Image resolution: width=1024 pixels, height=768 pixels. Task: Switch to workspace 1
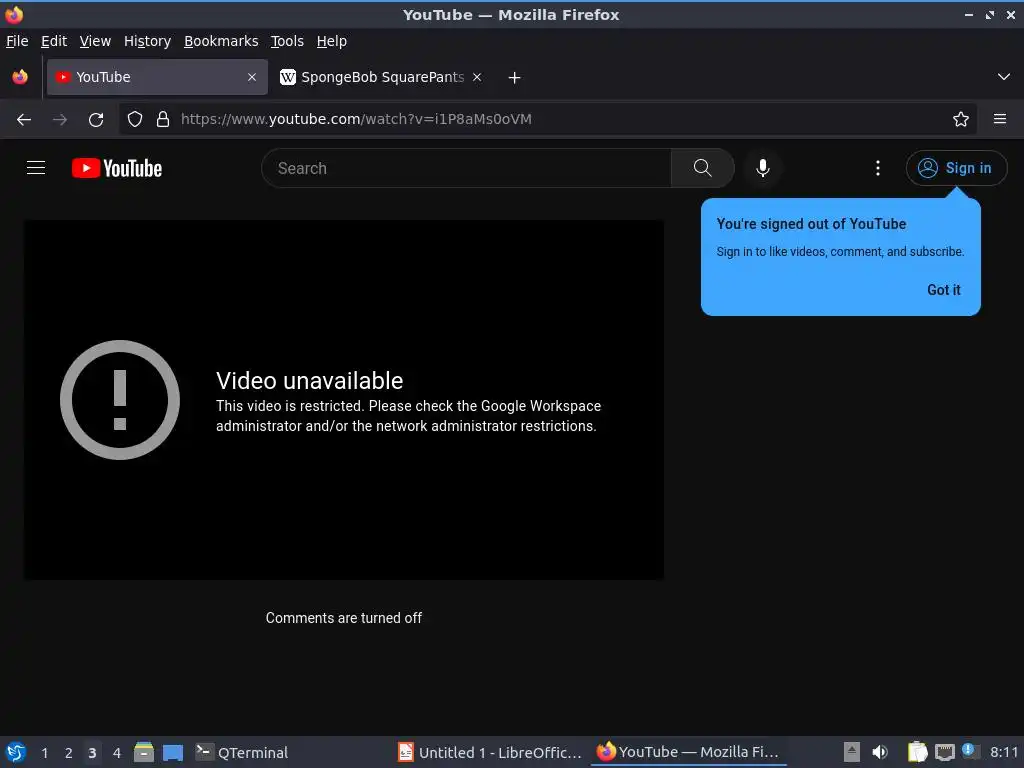pos(44,753)
